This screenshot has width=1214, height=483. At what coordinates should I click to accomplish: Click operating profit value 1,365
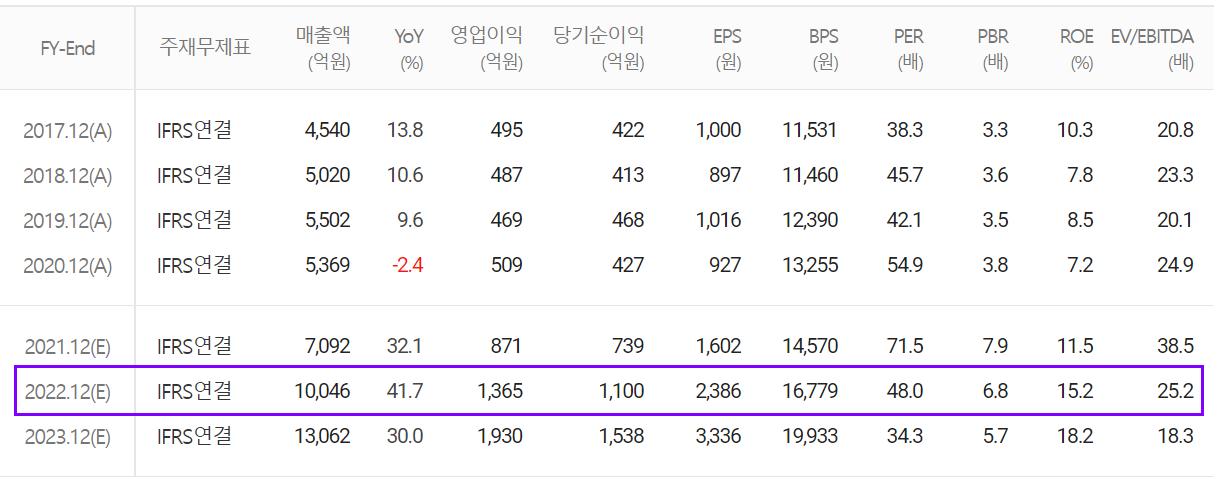pos(500,392)
